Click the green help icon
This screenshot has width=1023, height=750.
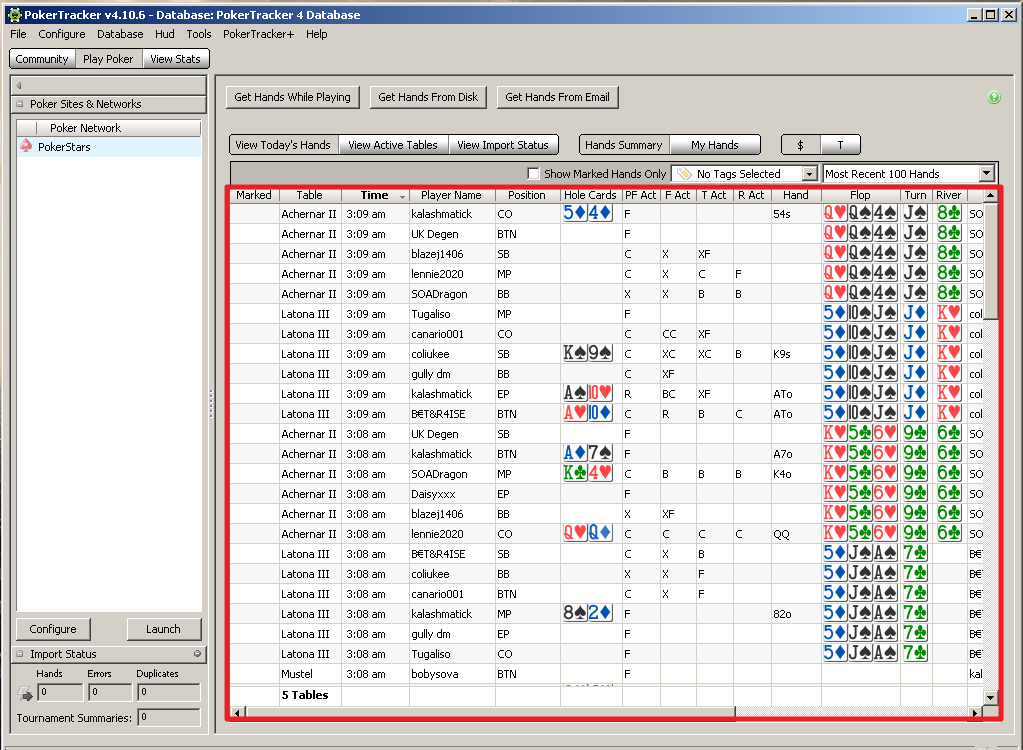994,98
